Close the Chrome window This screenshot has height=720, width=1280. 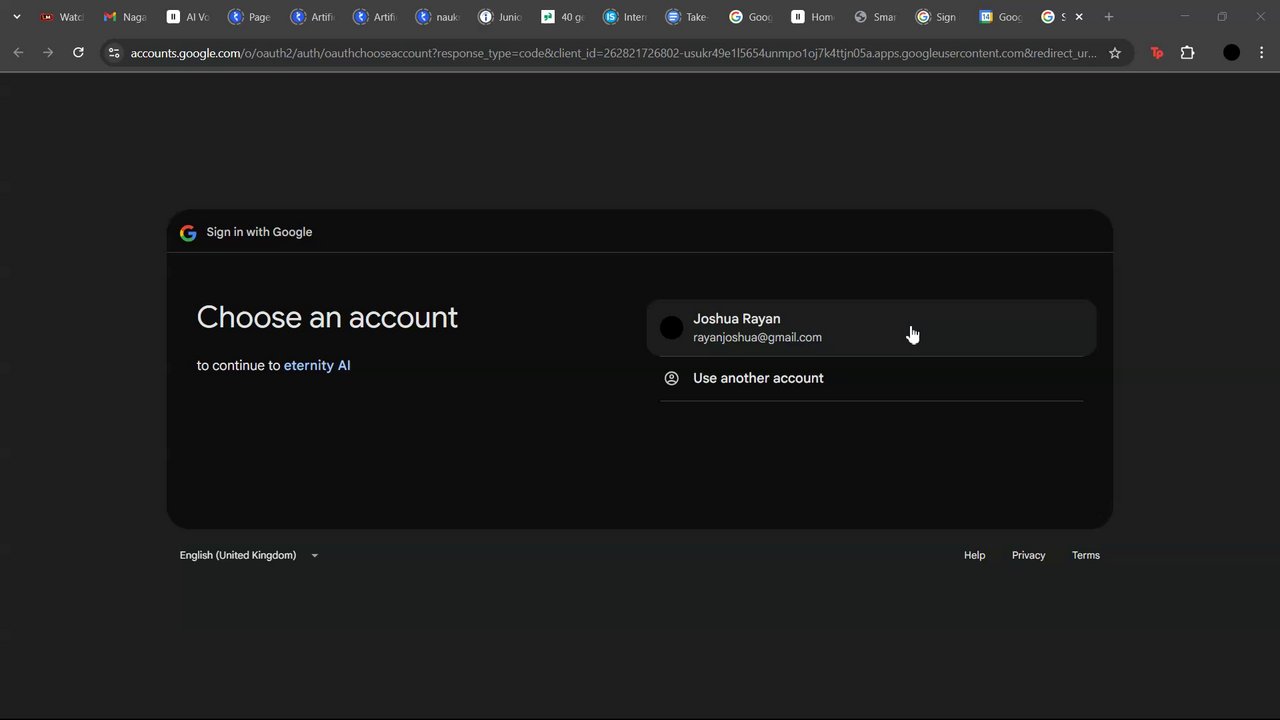point(1260,17)
